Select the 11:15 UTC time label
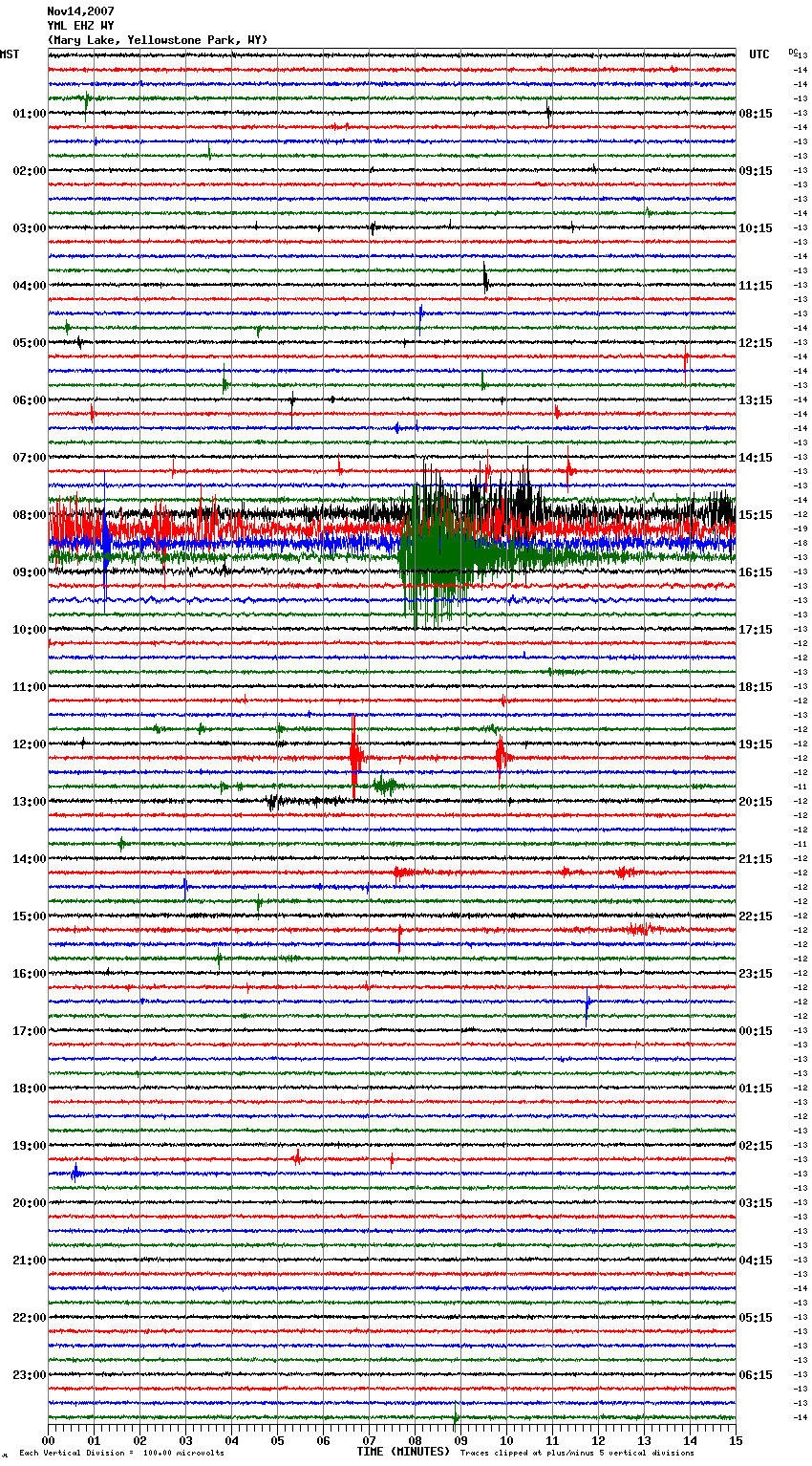This screenshot has width=812, height=1466. pyautogui.click(x=756, y=286)
